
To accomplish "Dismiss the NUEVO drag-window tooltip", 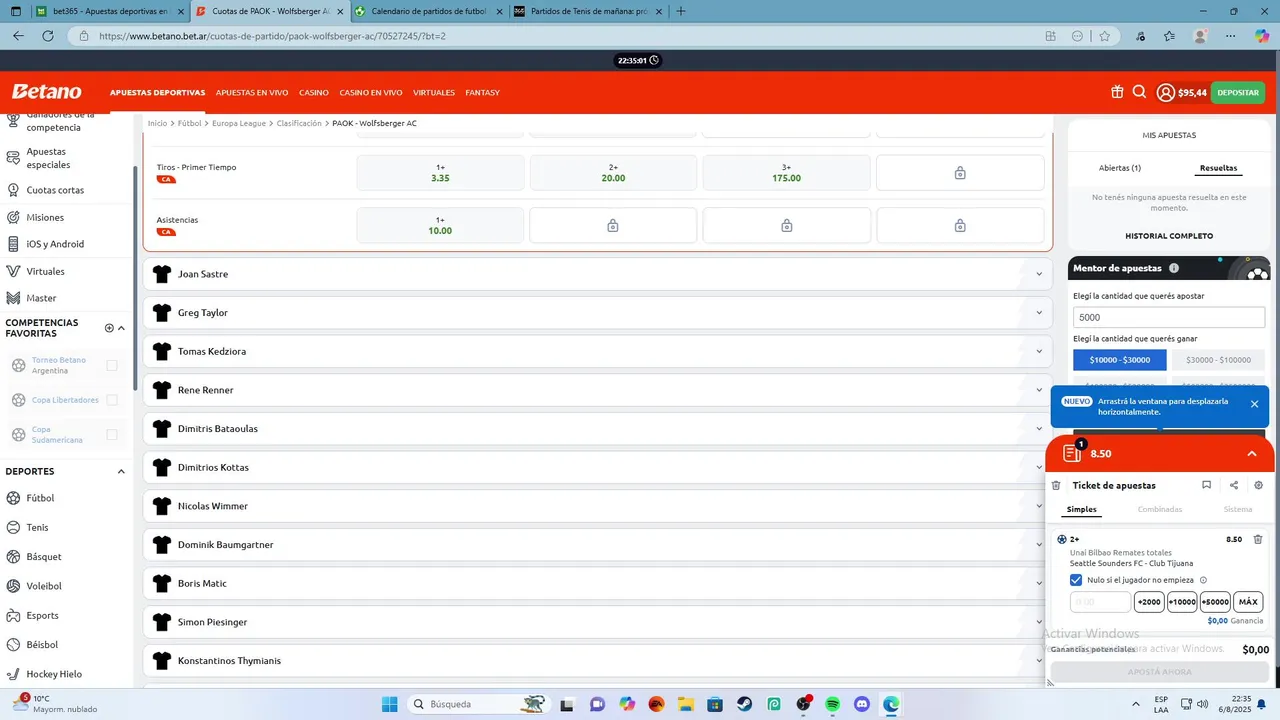I will [x=1254, y=404].
